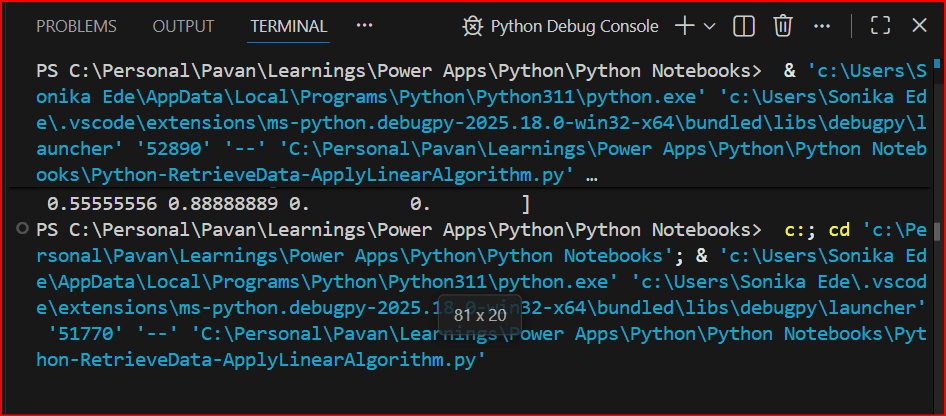Screen dimensions: 946x416
Task: Click the debug bug icon for Python Debug Console
Action: pyautogui.click(x=473, y=27)
